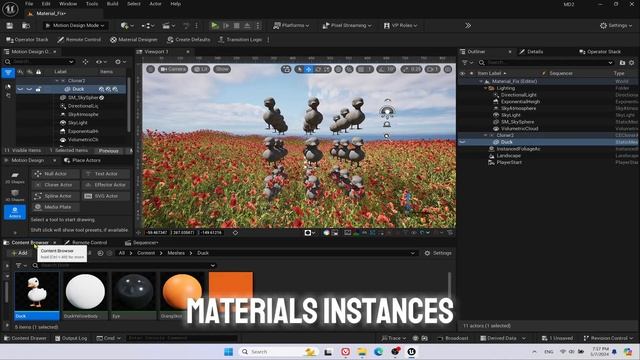The width and height of the screenshot is (640, 360).
Task: Switch to Place Actors tab
Action: coord(82,160)
